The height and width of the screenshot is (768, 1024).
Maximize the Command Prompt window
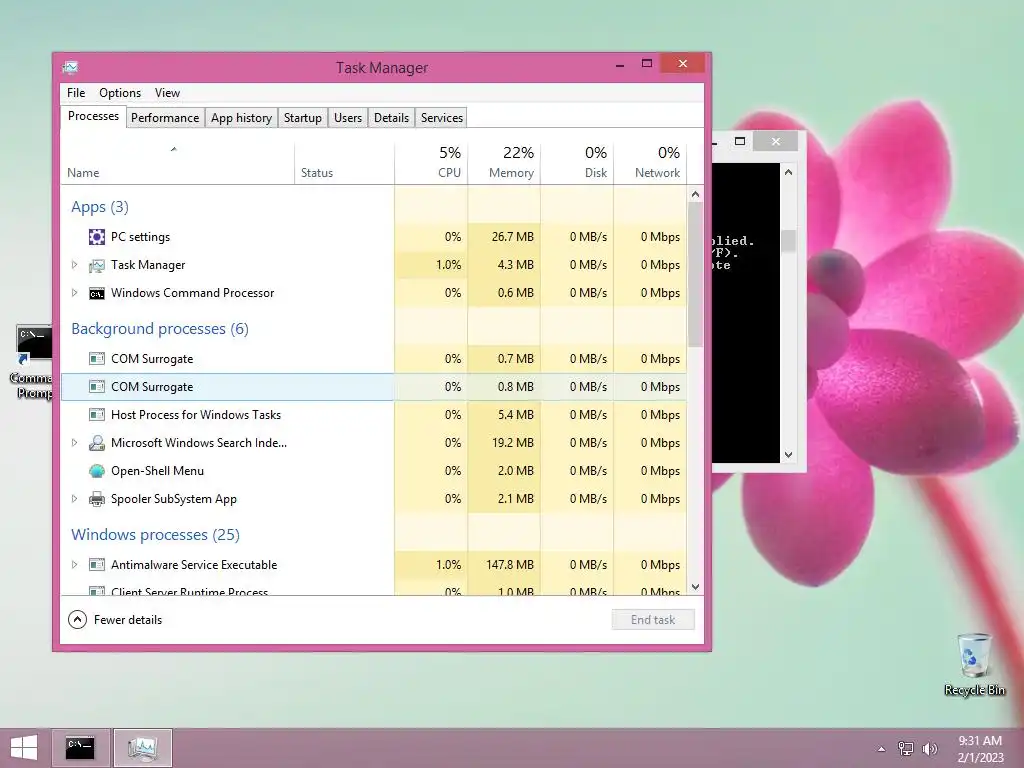[740, 141]
